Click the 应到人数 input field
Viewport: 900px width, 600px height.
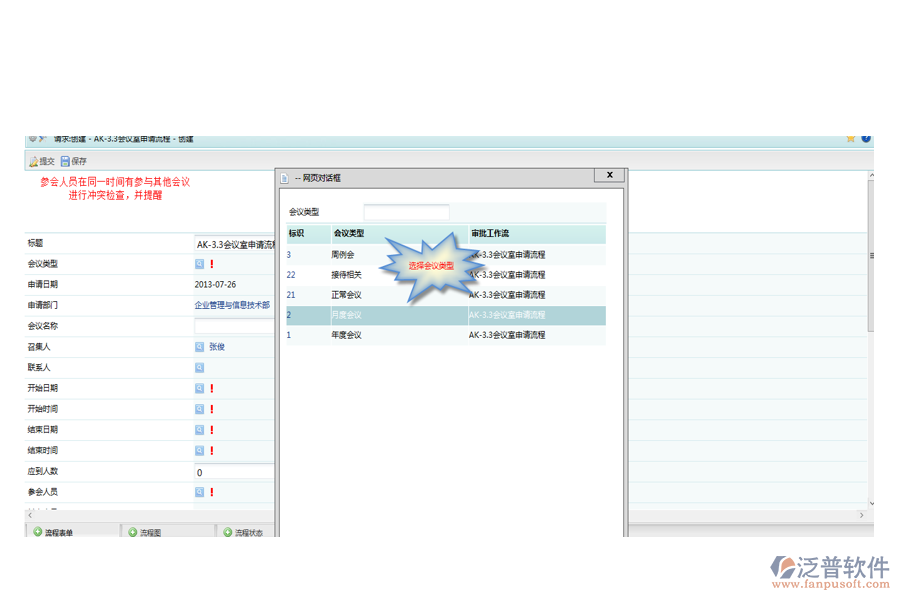235,473
